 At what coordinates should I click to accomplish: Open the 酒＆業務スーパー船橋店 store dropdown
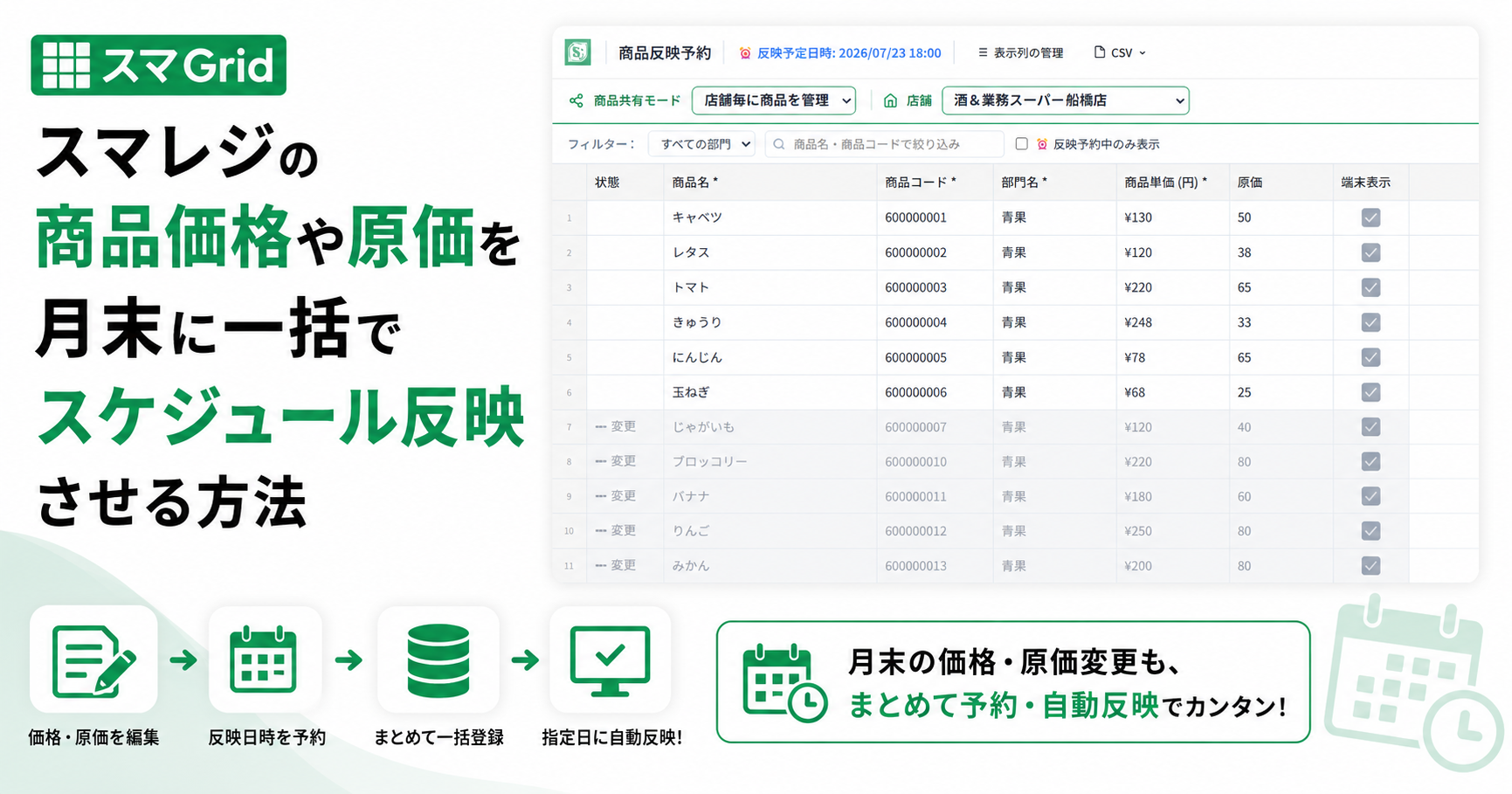pyautogui.click(x=1066, y=100)
